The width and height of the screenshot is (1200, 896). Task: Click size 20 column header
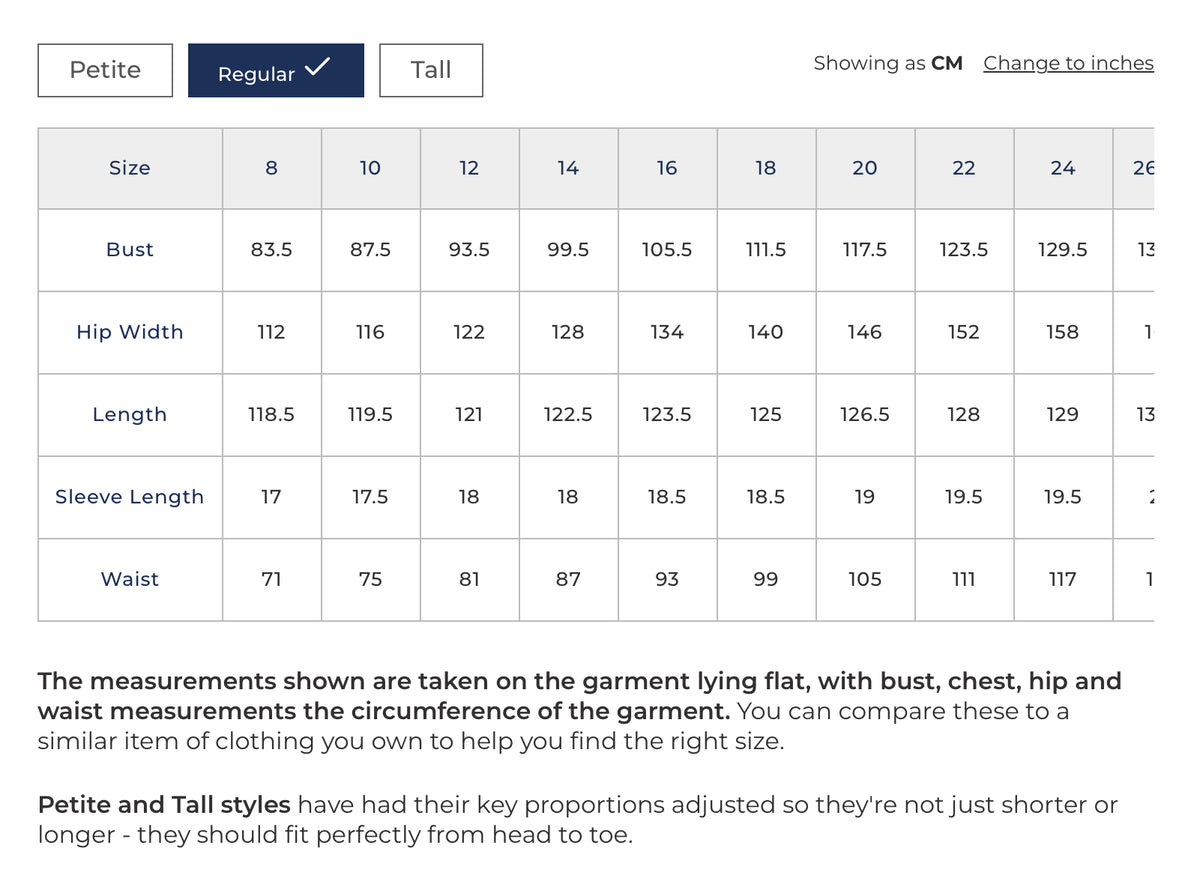(x=865, y=168)
